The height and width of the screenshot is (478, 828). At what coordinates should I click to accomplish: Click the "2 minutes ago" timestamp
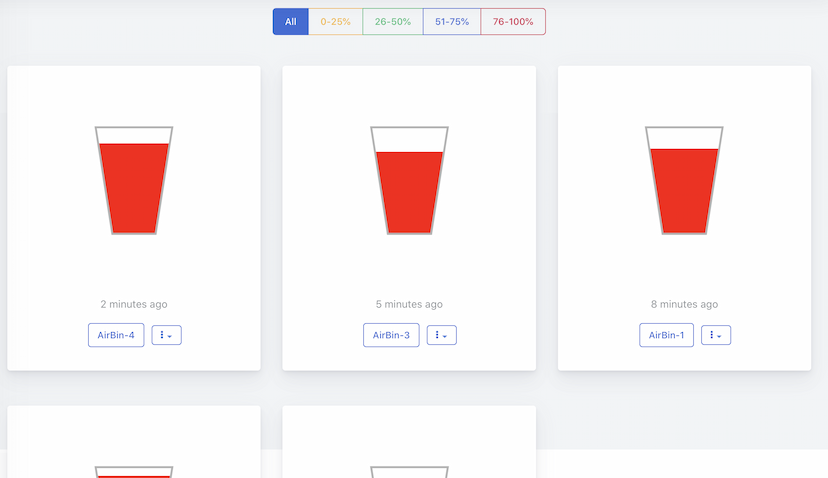click(134, 304)
